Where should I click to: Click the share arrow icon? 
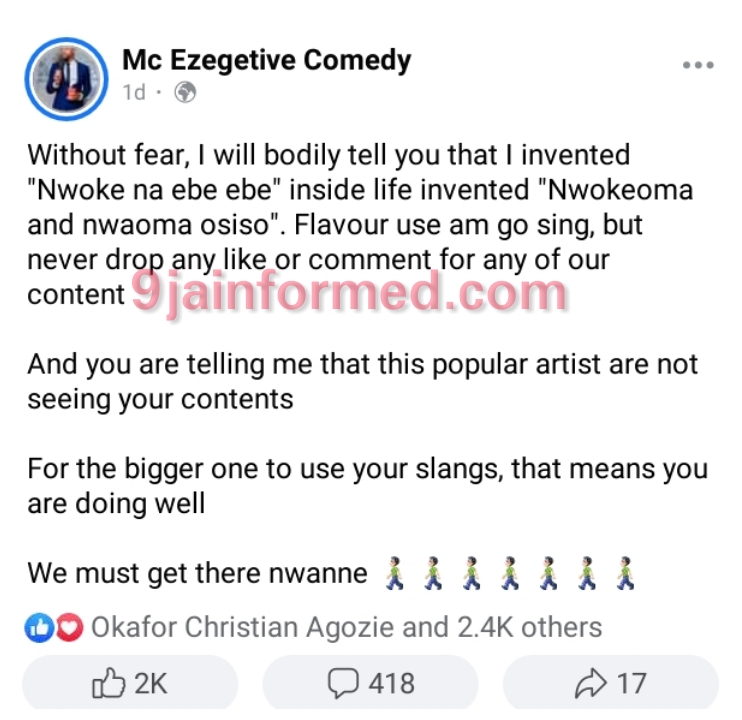click(x=590, y=683)
